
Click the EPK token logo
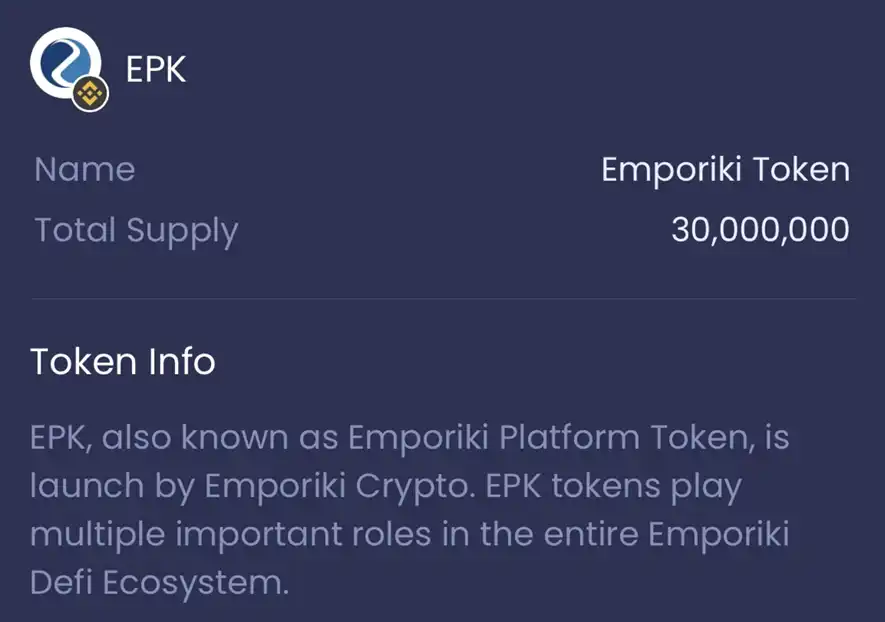[62, 62]
